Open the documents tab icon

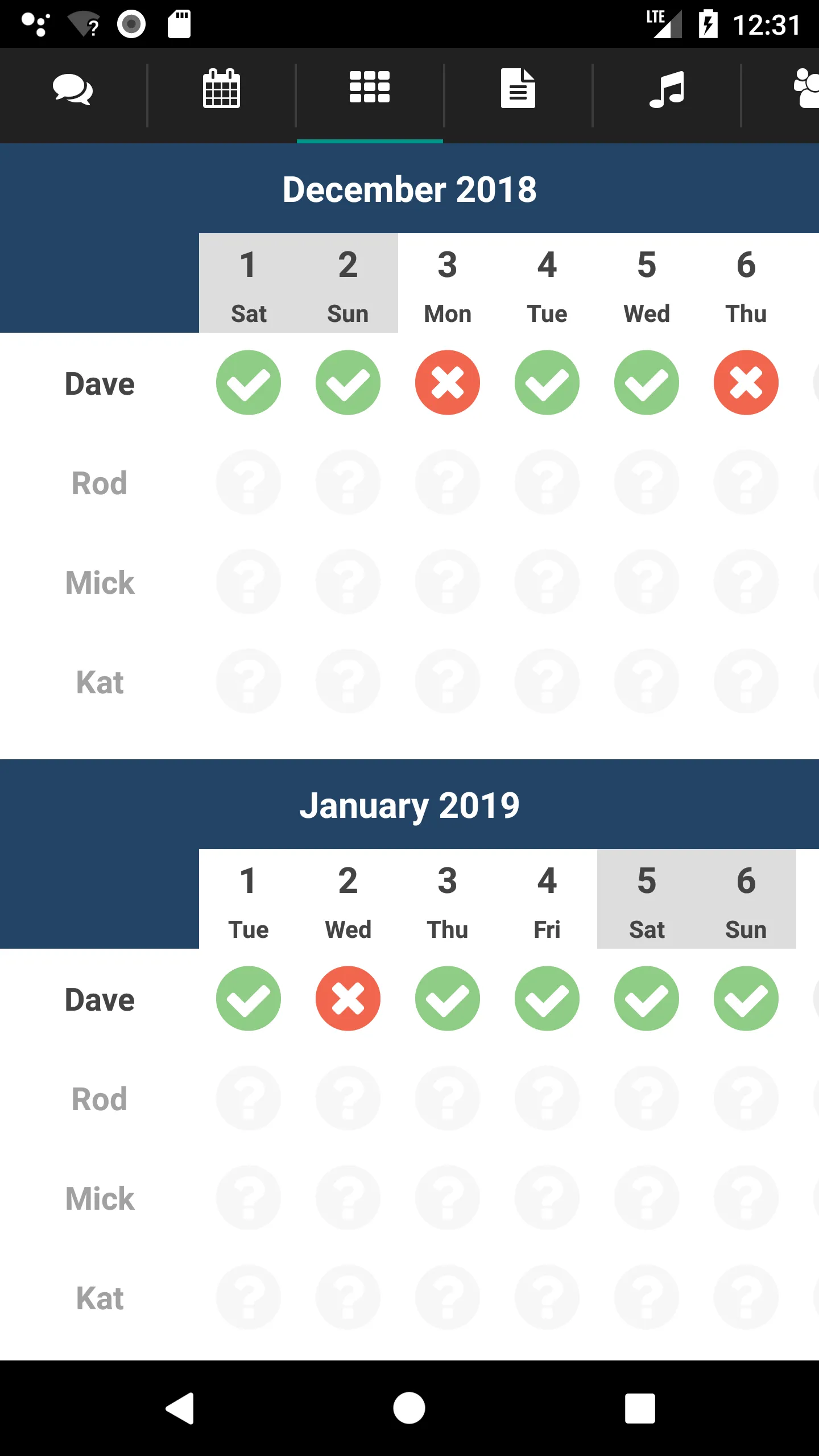[518, 88]
